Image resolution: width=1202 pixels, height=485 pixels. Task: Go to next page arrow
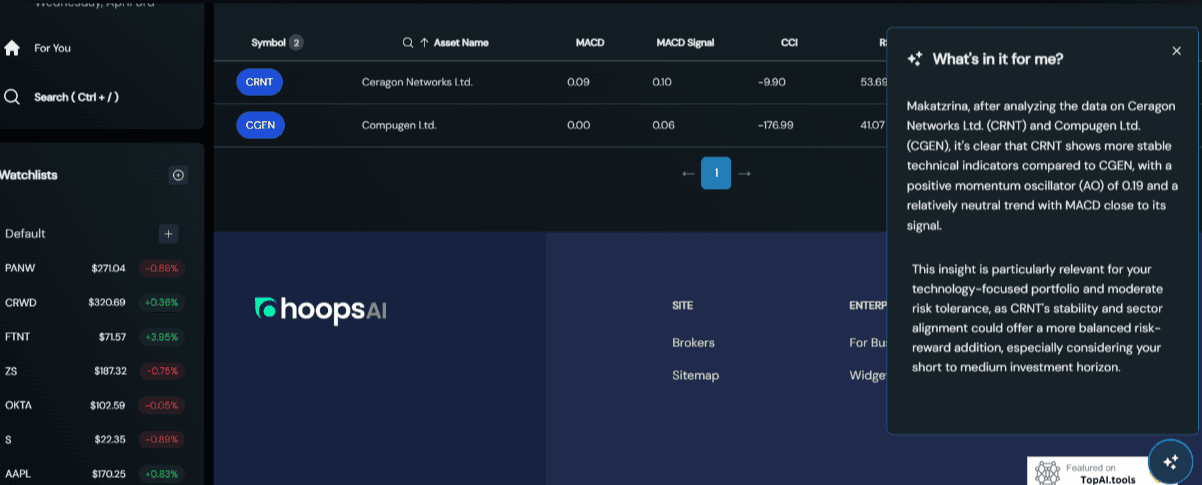coord(743,173)
